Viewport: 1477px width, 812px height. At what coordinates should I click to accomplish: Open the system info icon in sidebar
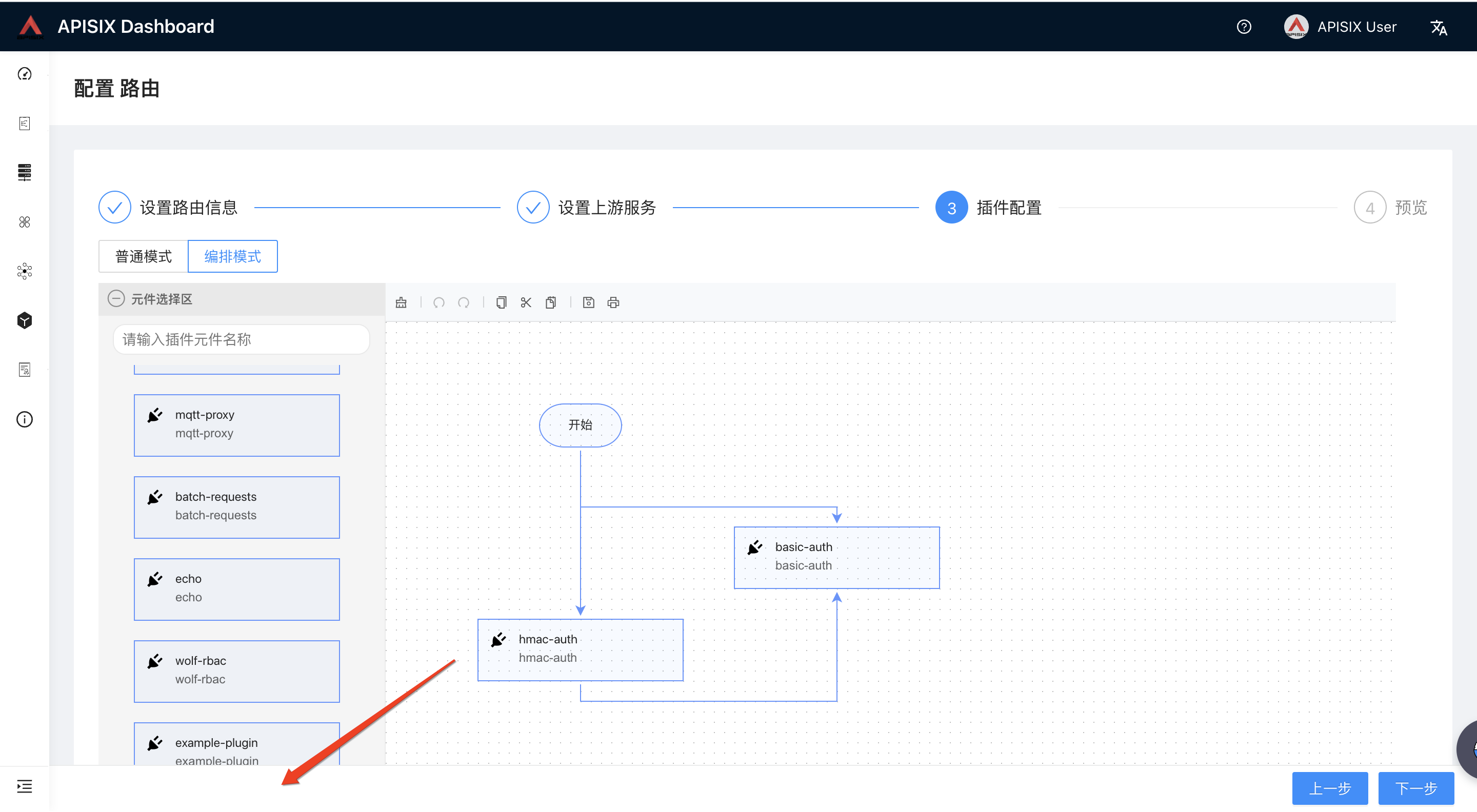[x=25, y=419]
